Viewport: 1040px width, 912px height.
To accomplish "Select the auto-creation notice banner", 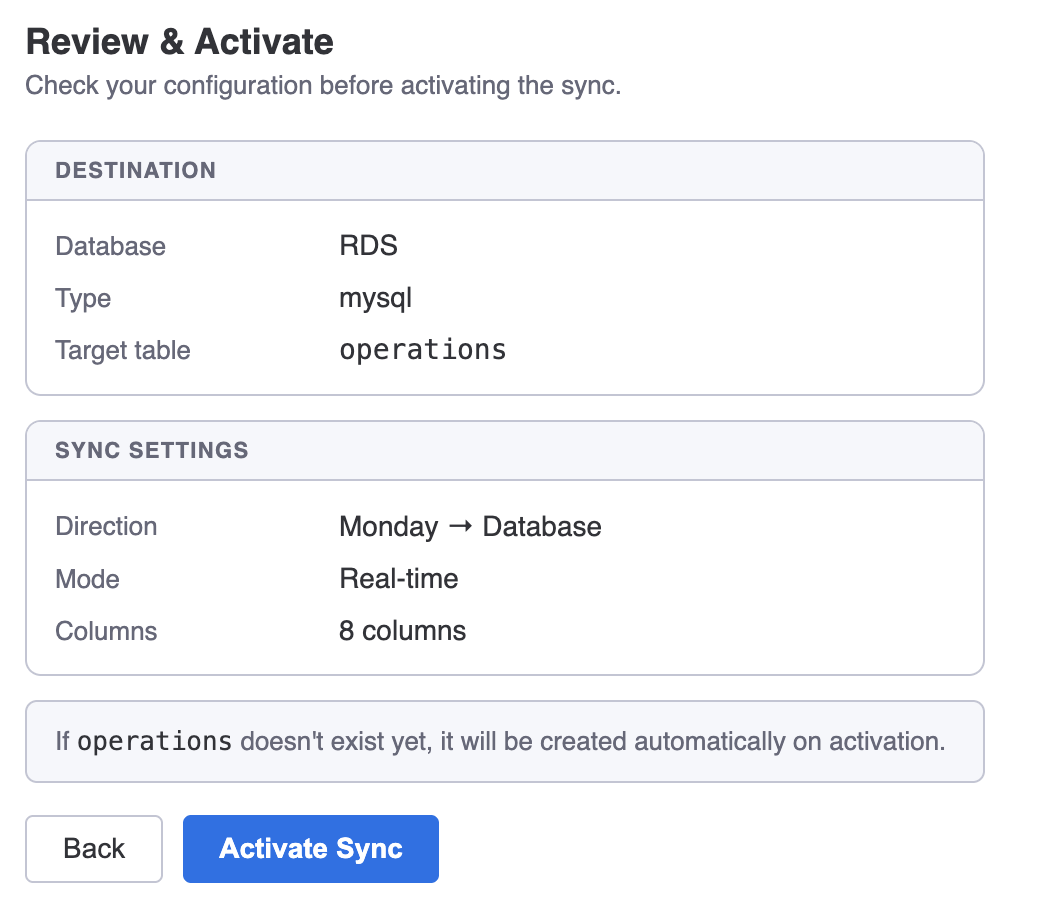I will 505,741.
